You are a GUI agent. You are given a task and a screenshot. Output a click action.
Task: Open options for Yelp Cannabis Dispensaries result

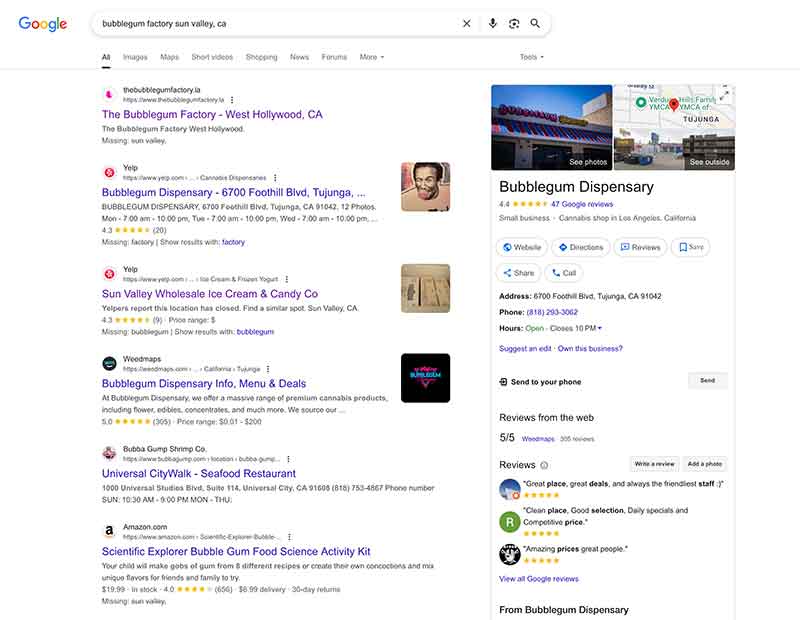[x=275, y=178]
